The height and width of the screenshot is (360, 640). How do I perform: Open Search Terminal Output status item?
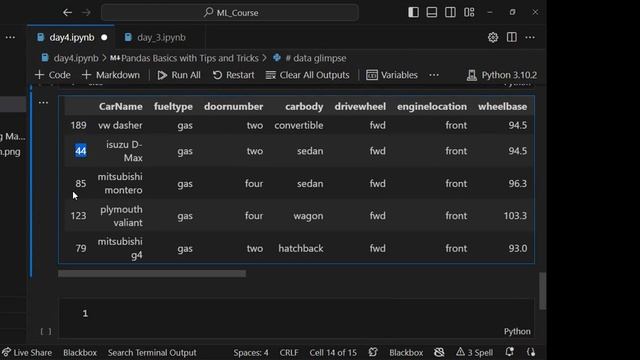152,352
